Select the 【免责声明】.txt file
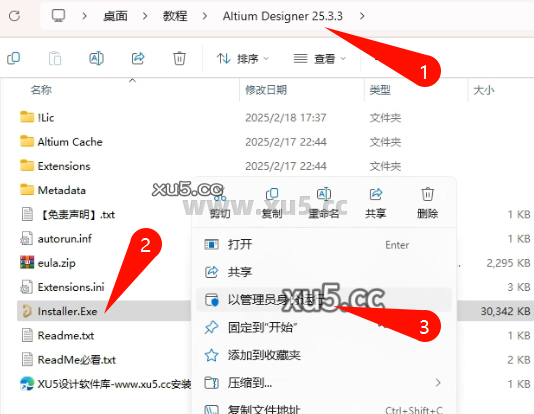534x414 pixels. pyautogui.click(x=78, y=214)
